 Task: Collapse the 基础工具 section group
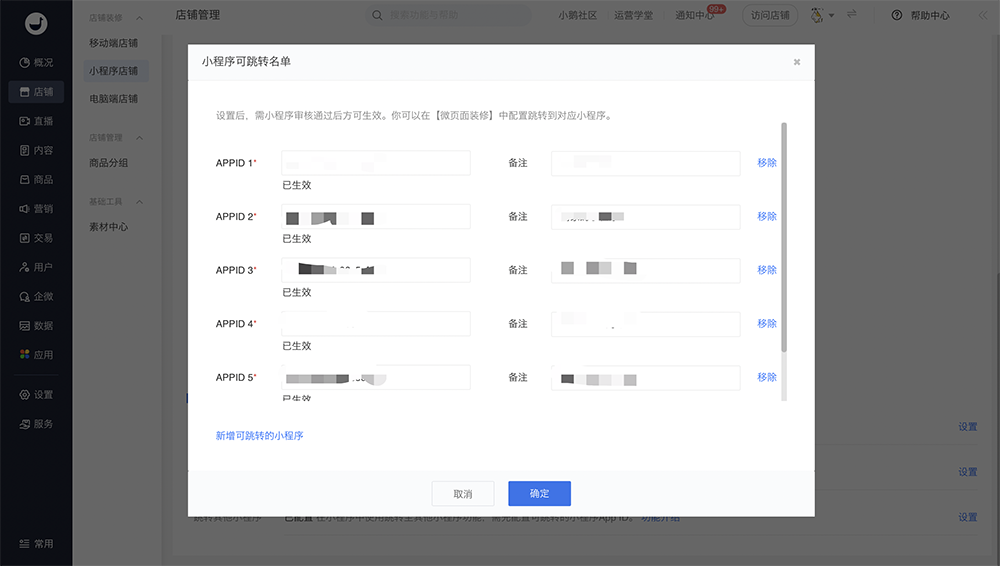pyautogui.click(x=139, y=202)
